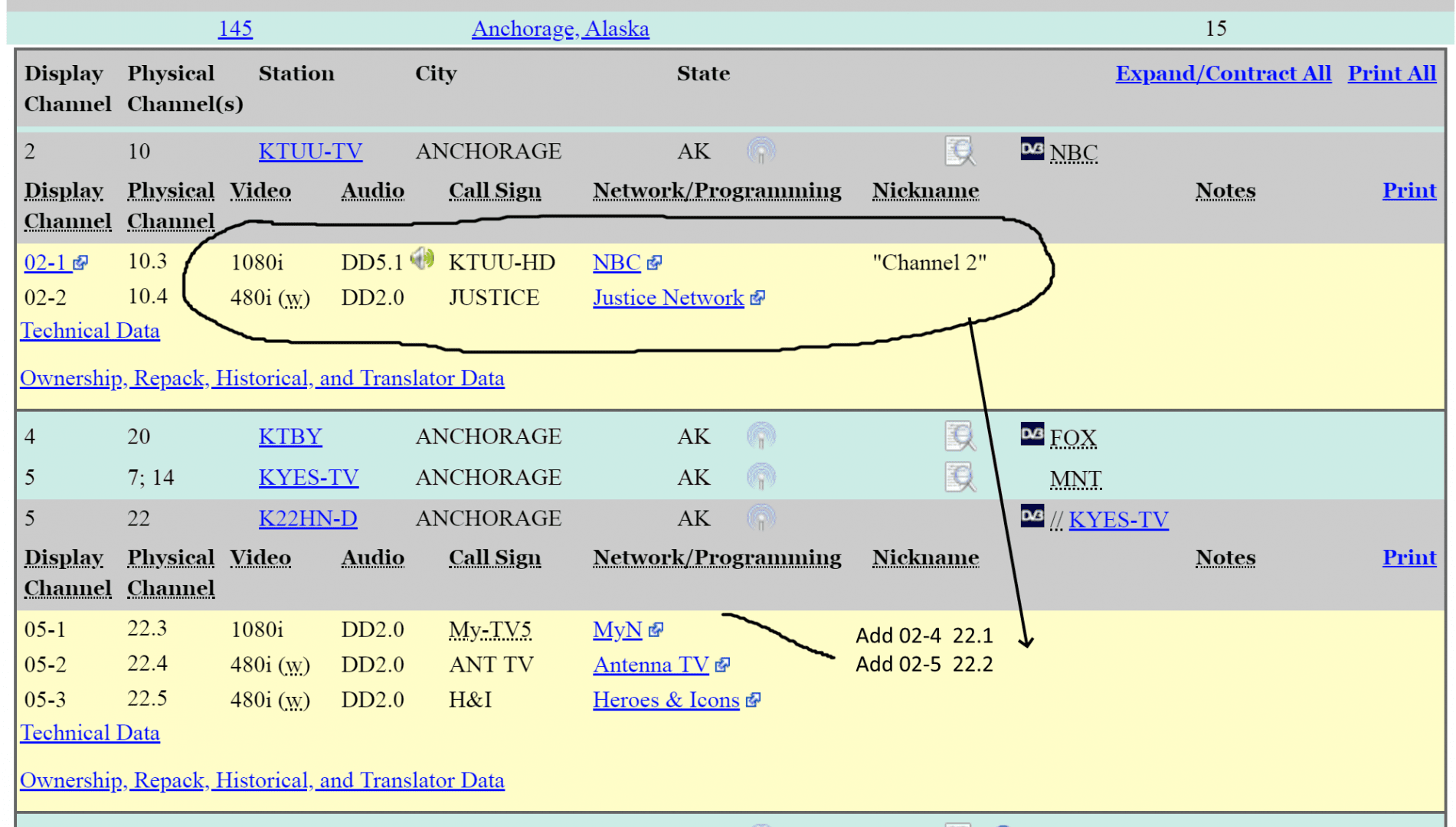Viewport: 1456px width, 827px height.
Task: Click the ANT TV call sign text
Action: click(491, 665)
